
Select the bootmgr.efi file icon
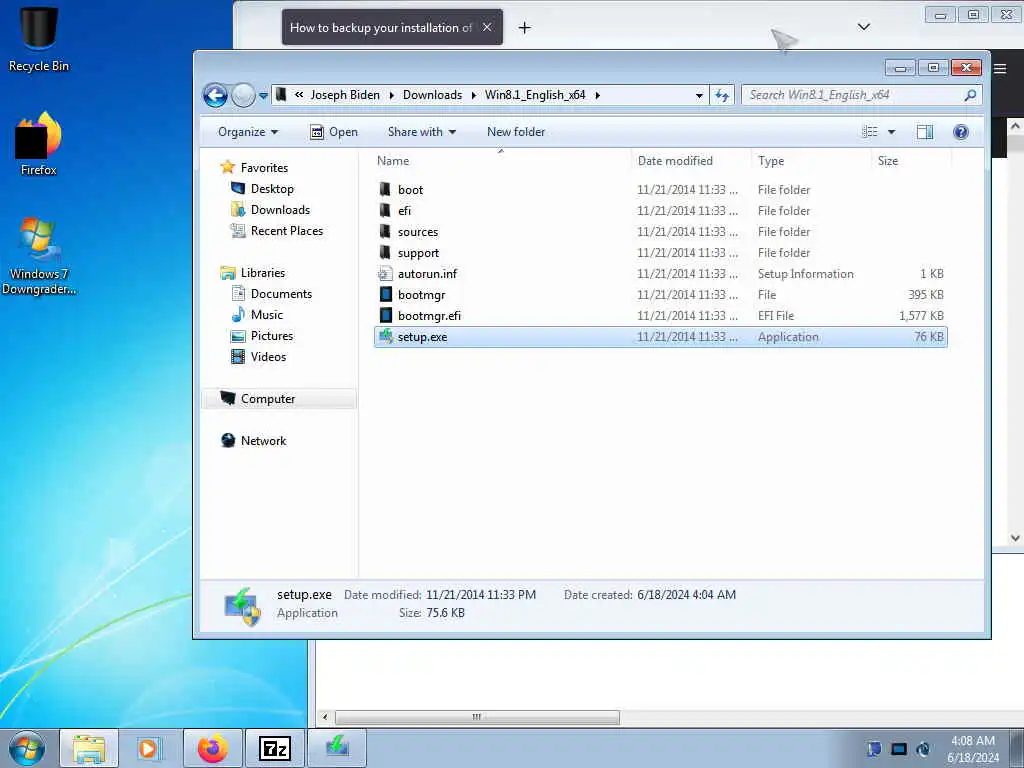click(x=386, y=315)
